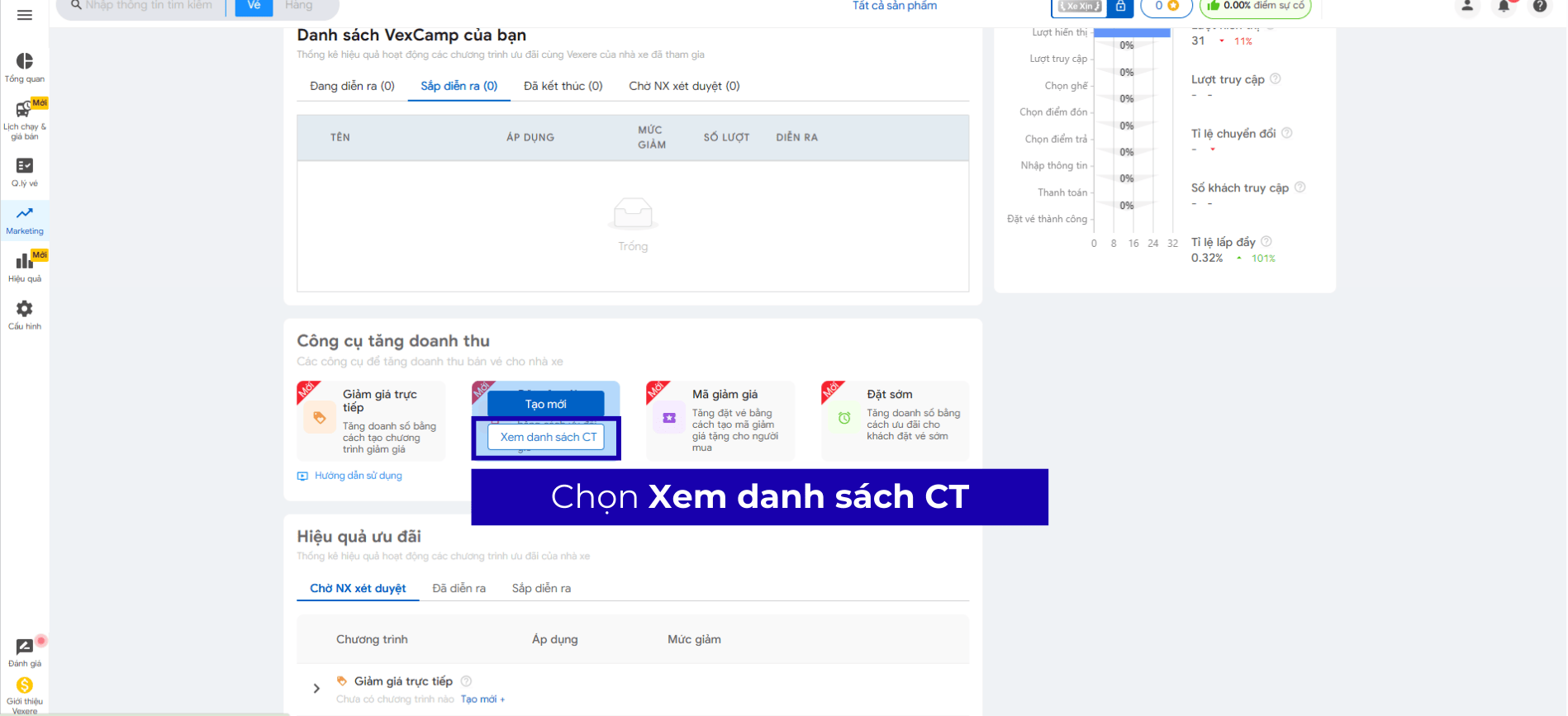Open the hamburger navigation menu
1568x716 pixels.
(x=25, y=15)
